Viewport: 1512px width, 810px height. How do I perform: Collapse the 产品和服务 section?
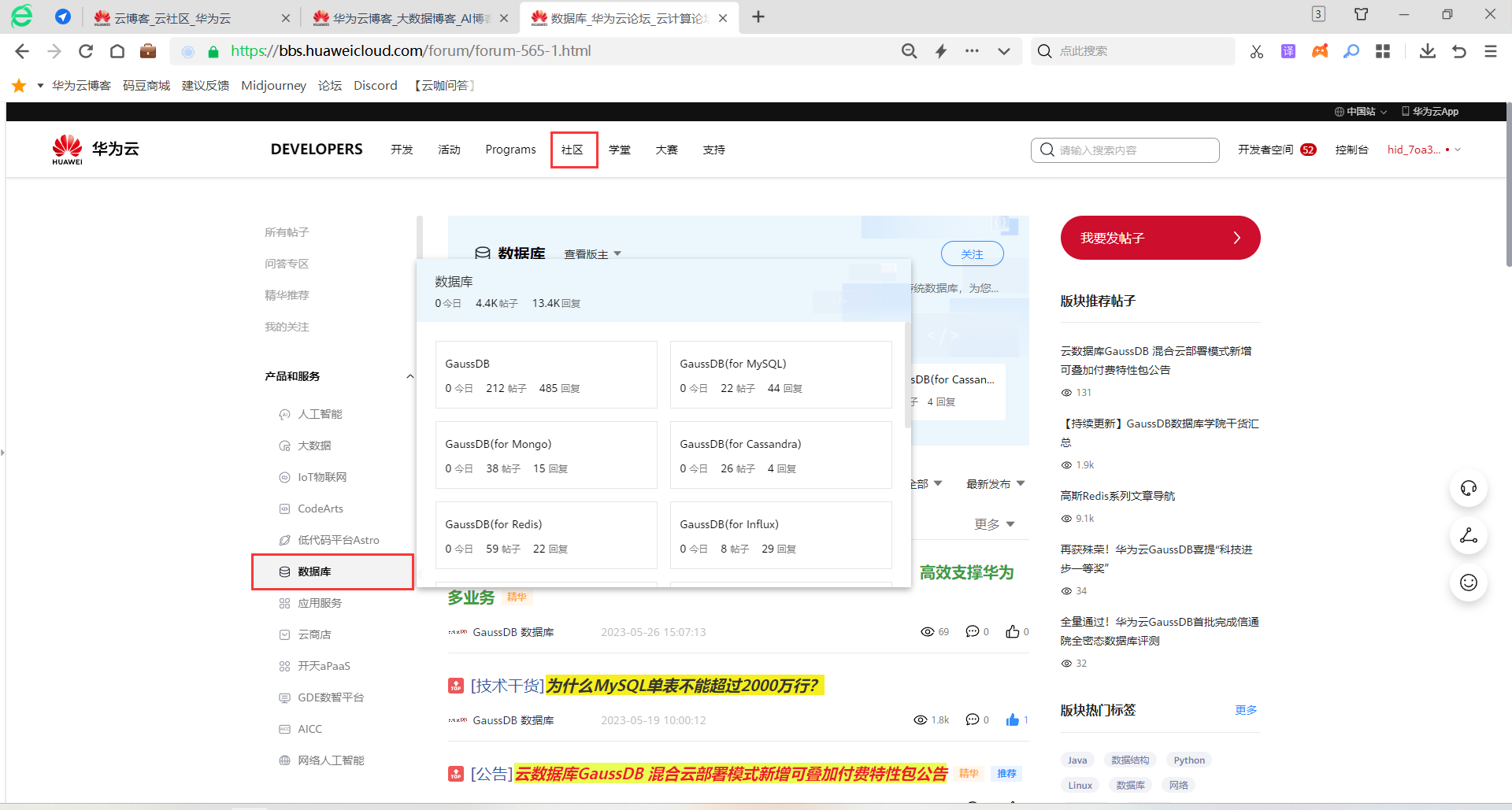pos(410,376)
